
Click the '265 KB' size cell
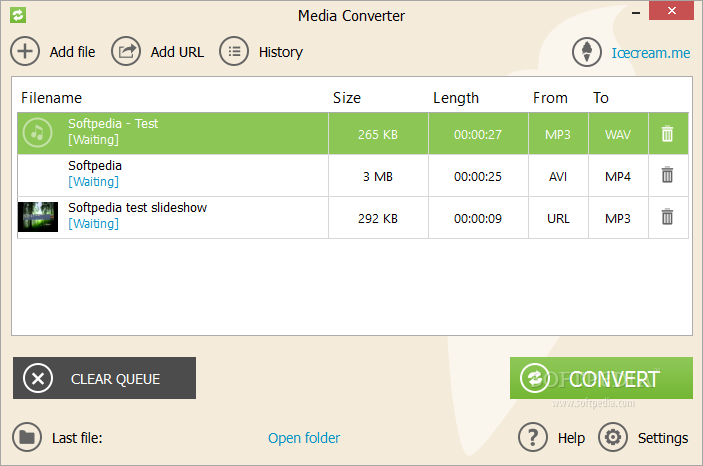click(378, 135)
